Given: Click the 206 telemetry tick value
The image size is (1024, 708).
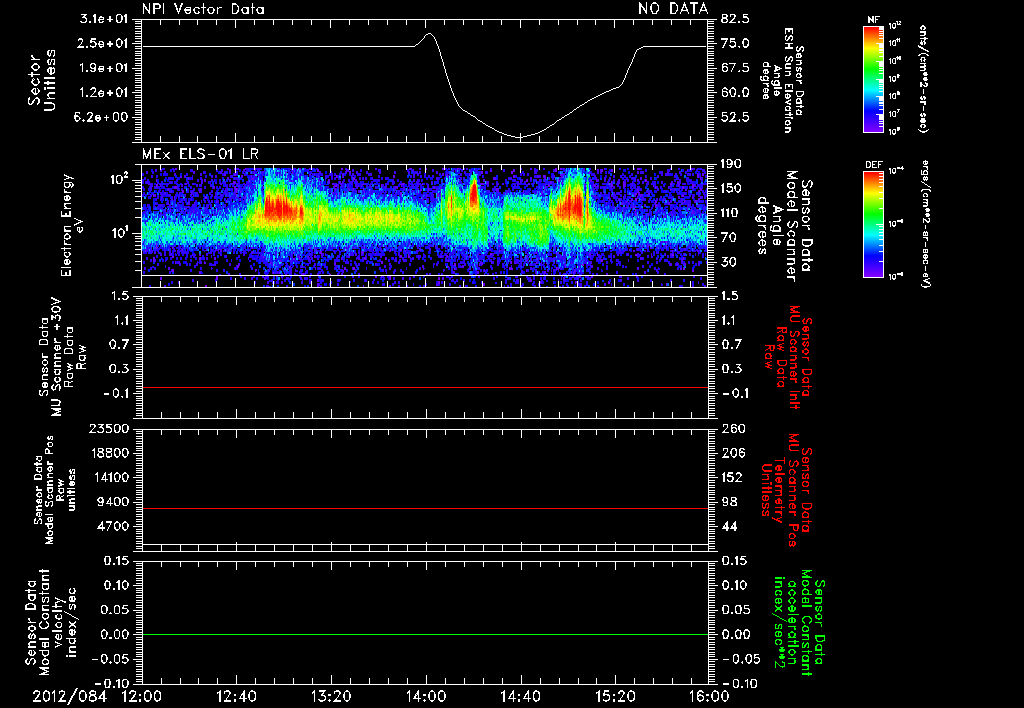Looking at the screenshot, I should click(733, 453).
